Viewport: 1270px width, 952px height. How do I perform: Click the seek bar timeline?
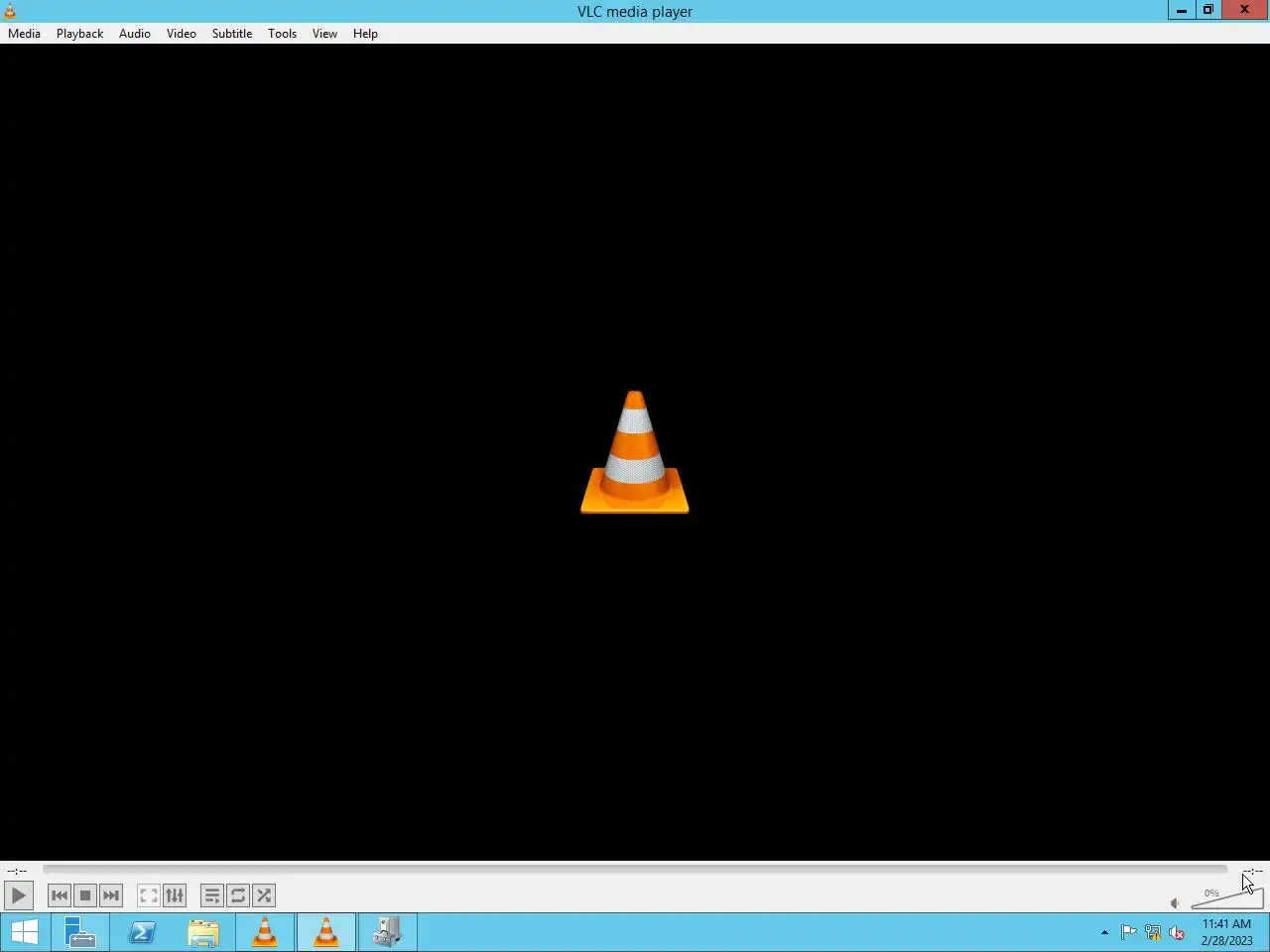pos(635,870)
